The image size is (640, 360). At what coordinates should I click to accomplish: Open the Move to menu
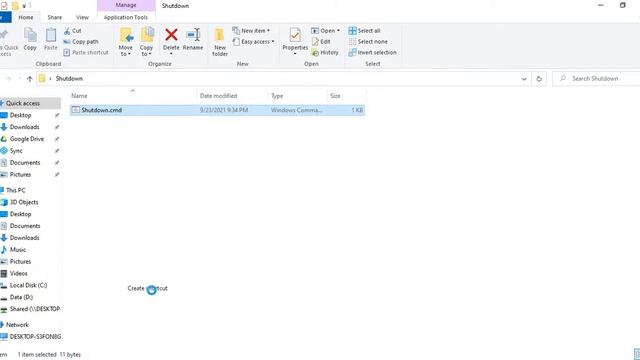pos(125,42)
